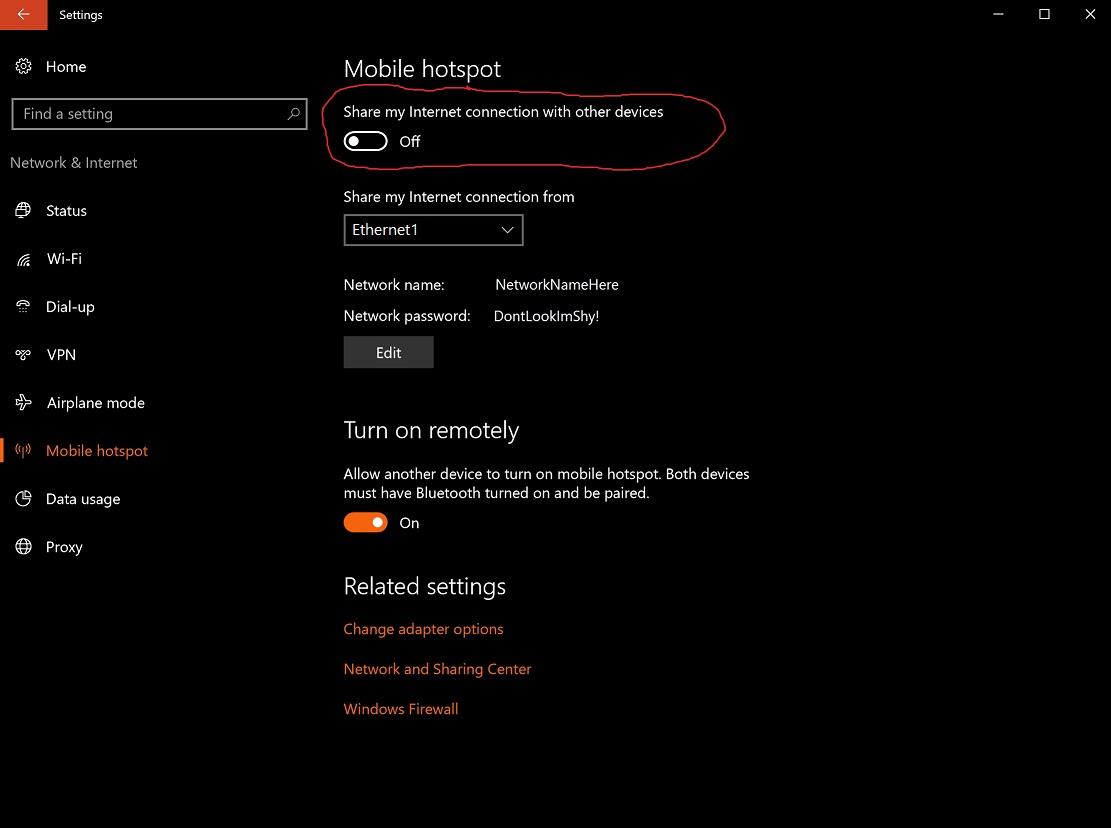Open the Wi-Fi settings in the sidebar

[x=63, y=258]
